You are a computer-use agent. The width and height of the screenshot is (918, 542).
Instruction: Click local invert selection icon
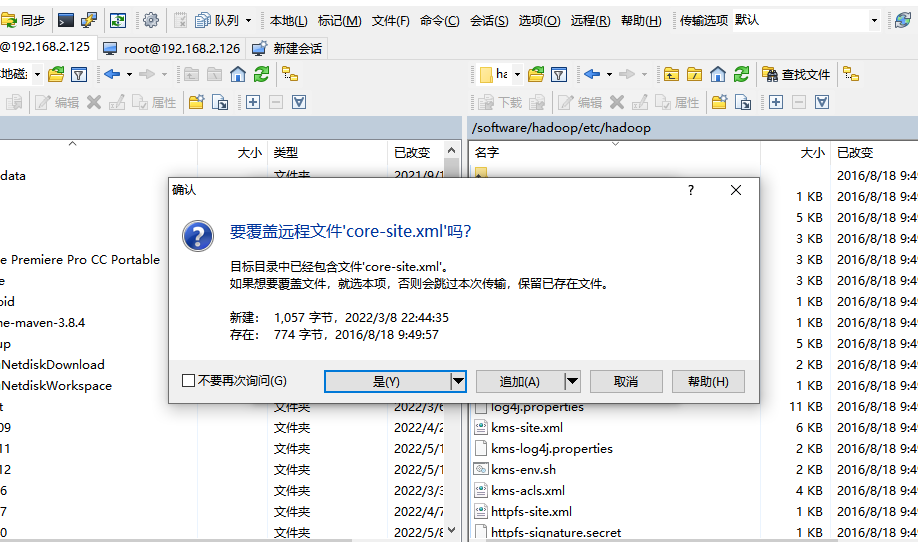tap(299, 102)
